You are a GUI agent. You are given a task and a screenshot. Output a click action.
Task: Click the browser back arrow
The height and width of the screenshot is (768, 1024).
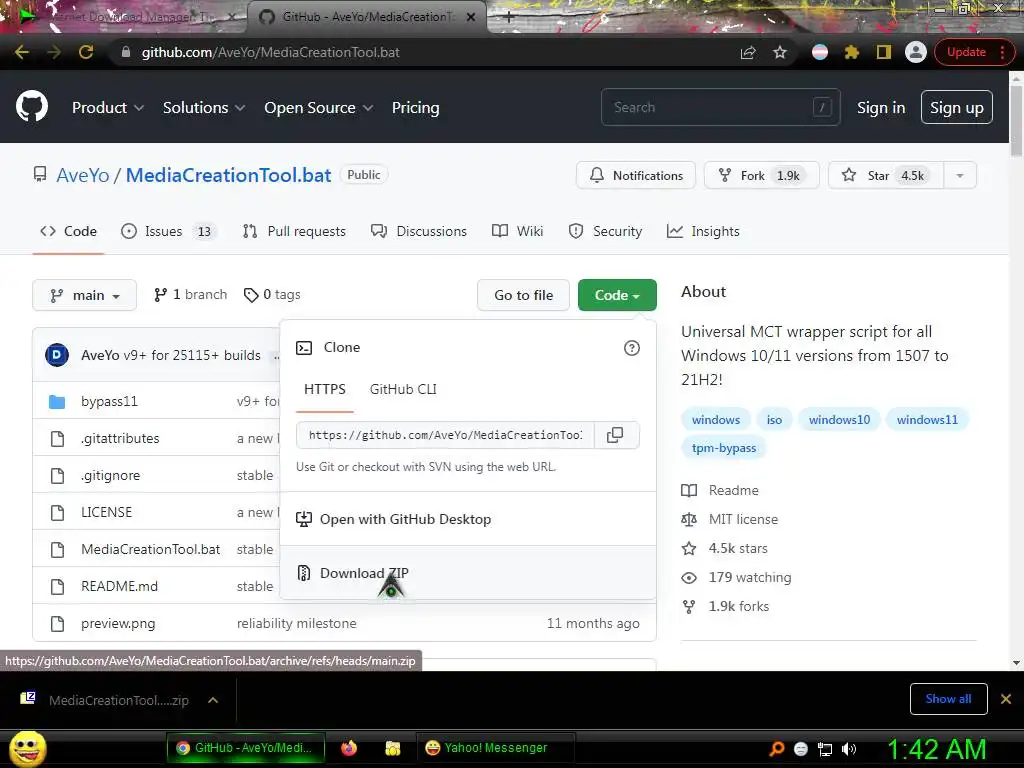point(22,52)
